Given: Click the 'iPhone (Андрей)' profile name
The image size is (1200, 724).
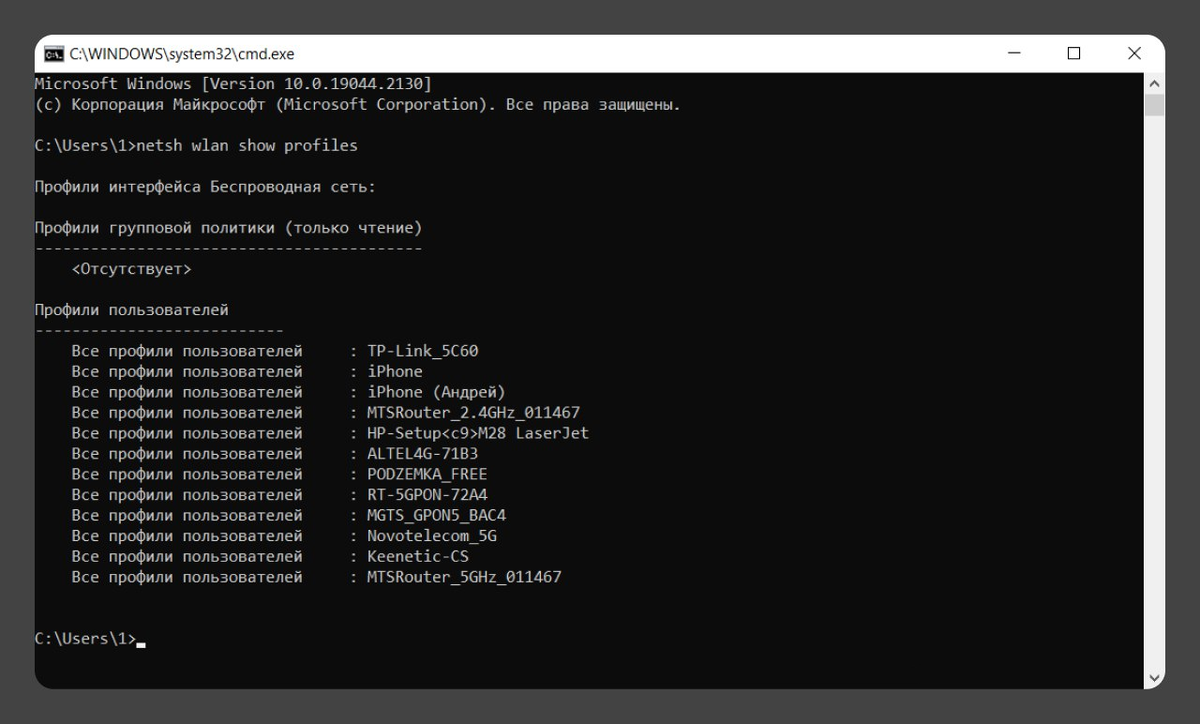Looking at the screenshot, I should pyautogui.click(x=436, y=392).
